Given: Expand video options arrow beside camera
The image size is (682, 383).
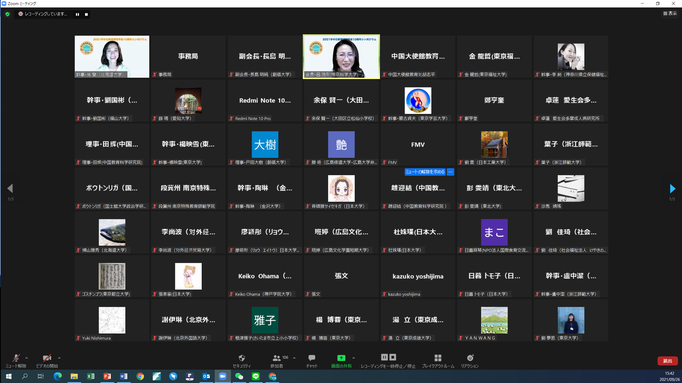Looking at the screenshot, I should [x=59, y=358].
